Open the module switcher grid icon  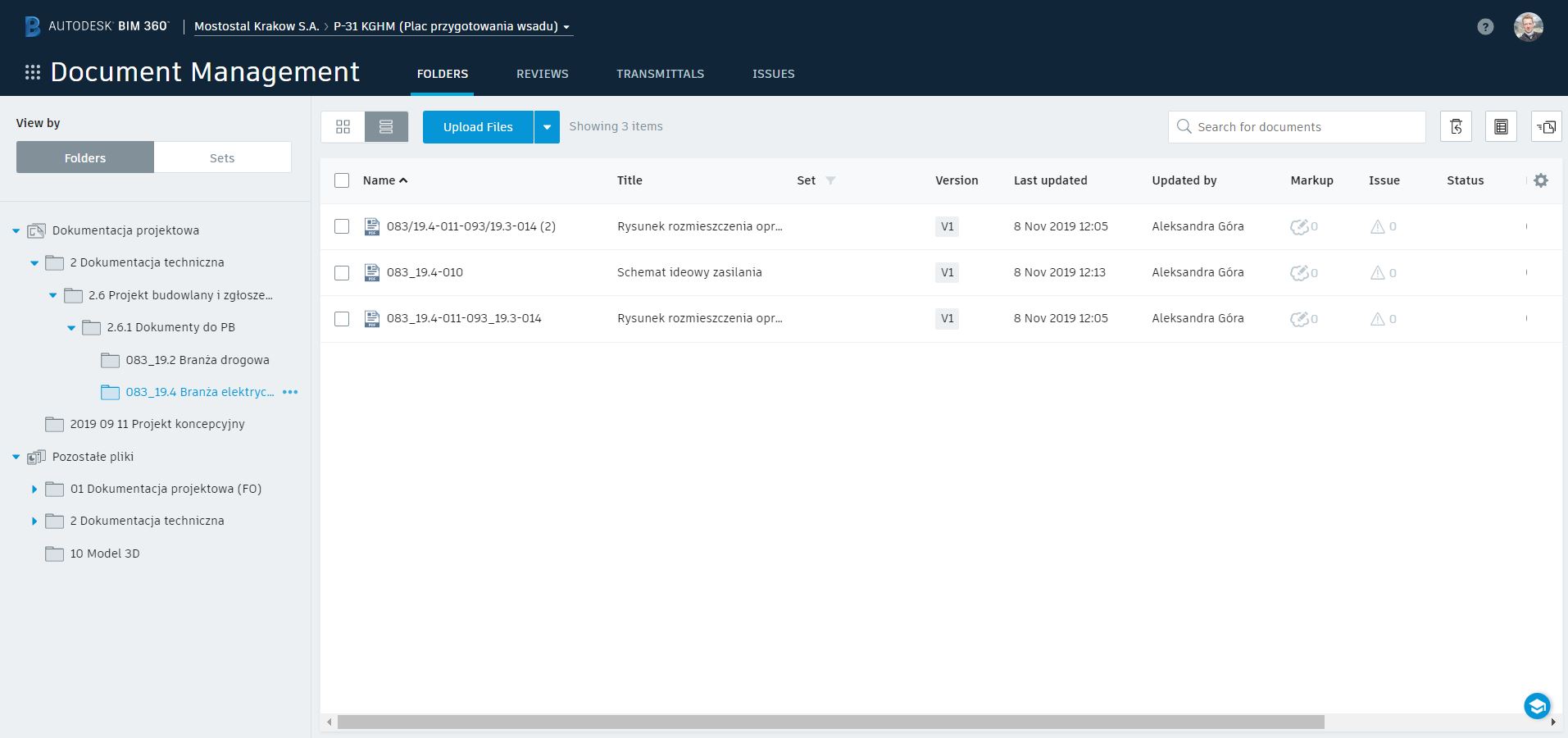[x=33, y=73]
